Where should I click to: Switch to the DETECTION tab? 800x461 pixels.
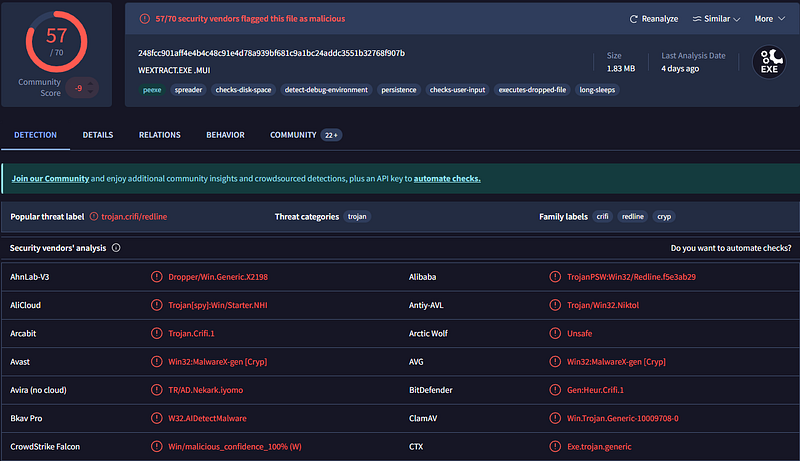35,135
